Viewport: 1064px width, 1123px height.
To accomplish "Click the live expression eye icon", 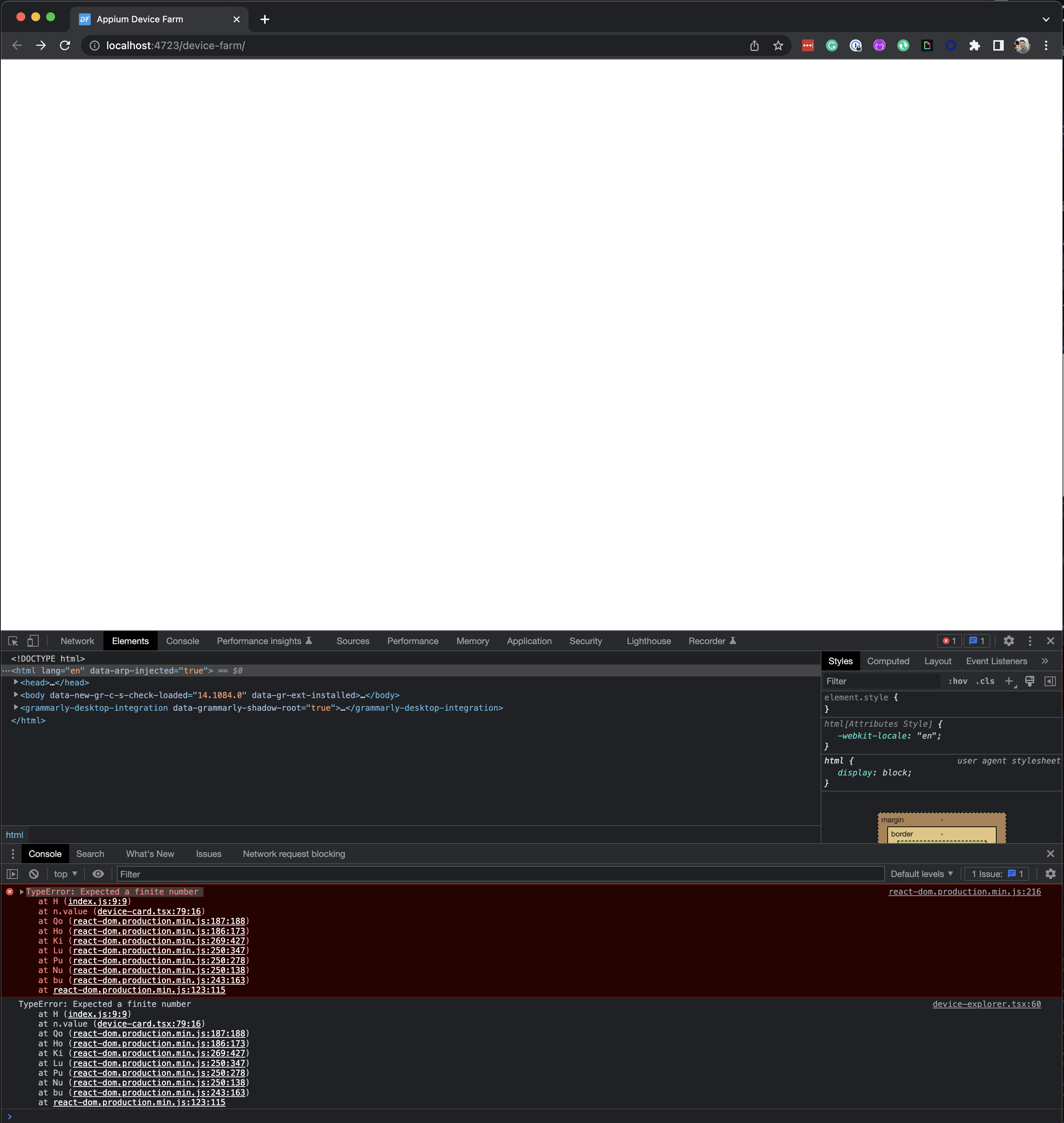I will pyautogui.click(x=98, y=874).
